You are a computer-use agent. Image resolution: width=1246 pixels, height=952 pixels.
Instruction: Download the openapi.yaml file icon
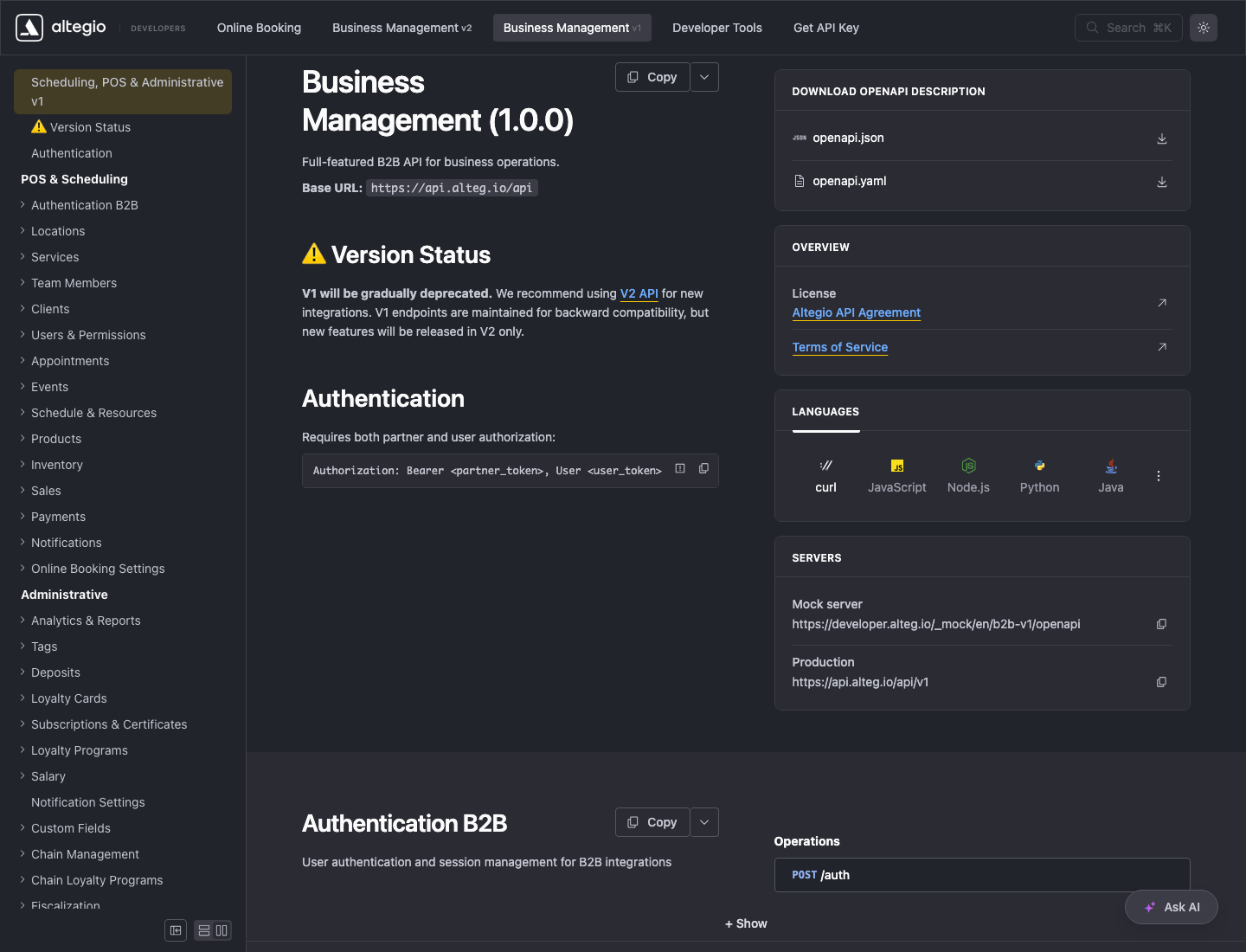point(1162,182)
